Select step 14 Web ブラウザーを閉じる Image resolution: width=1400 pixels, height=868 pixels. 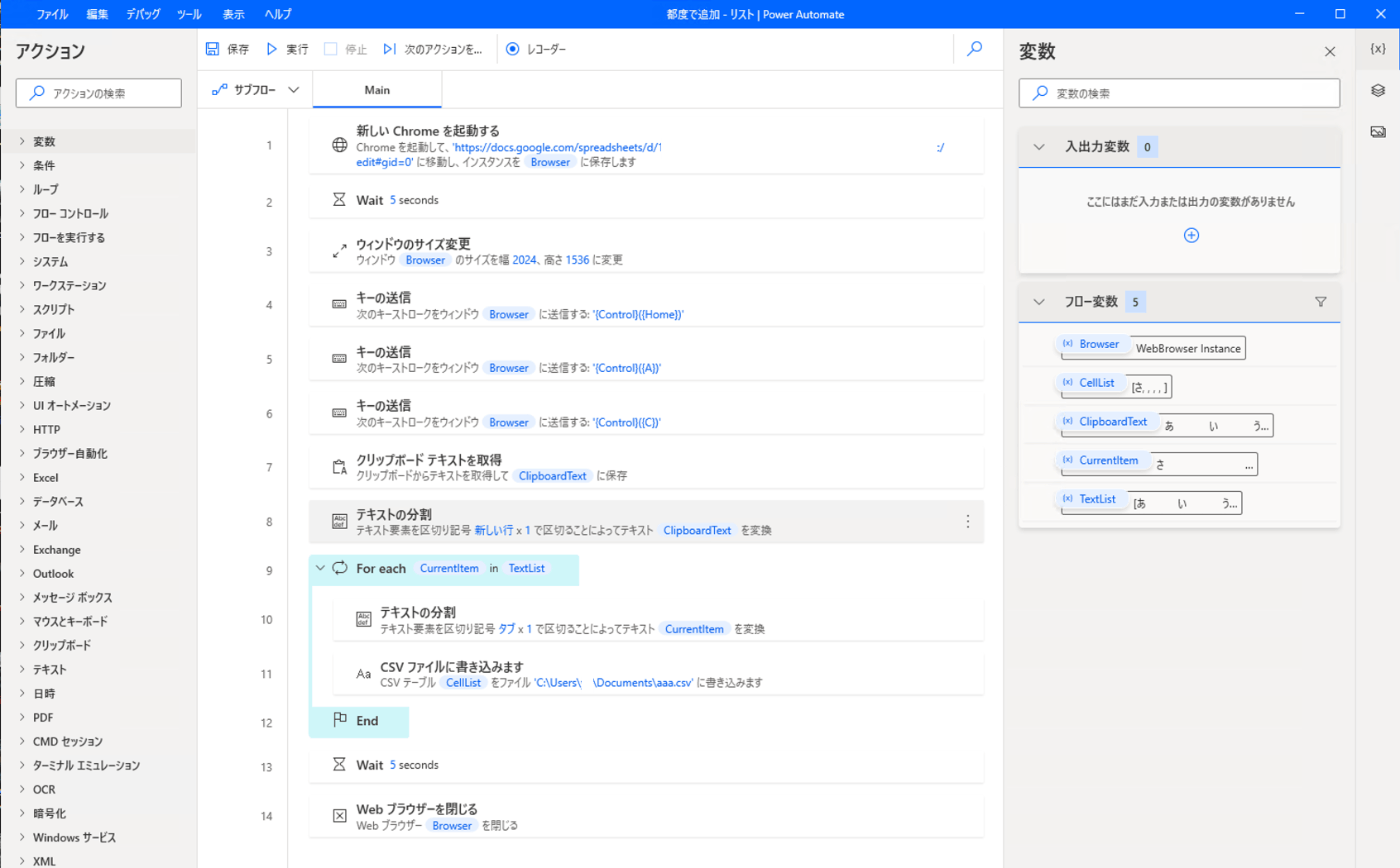point(646,816)
